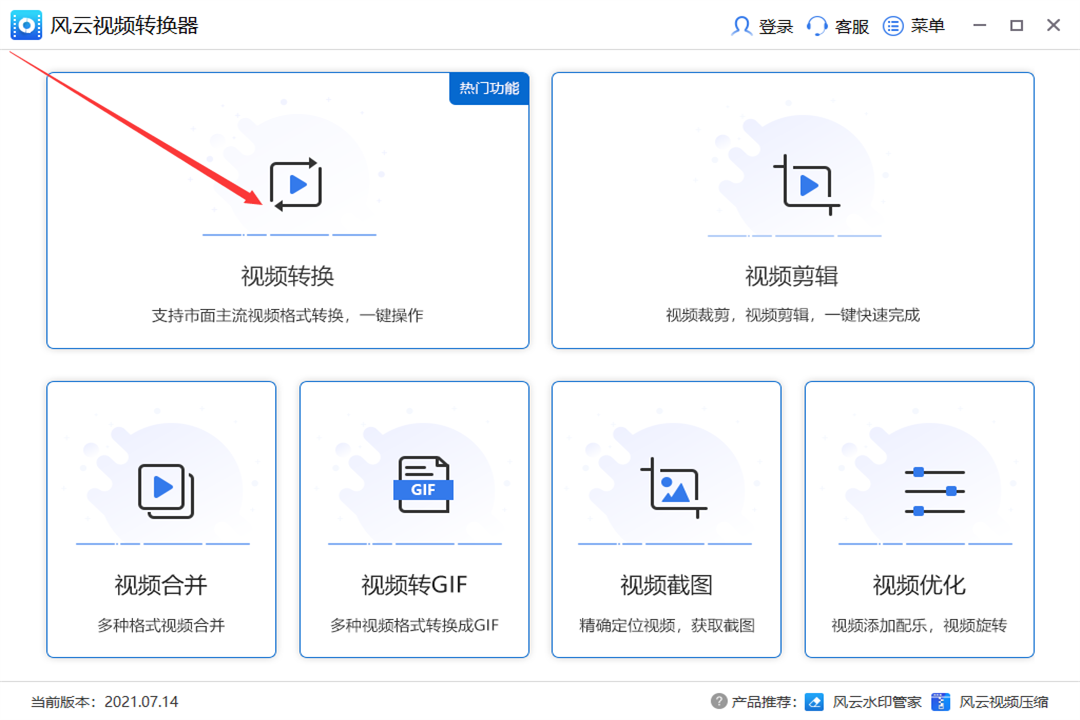This screenshot has height=720, width=1080.
Task: Click the GIF file icon
Action: click(423, 484)
